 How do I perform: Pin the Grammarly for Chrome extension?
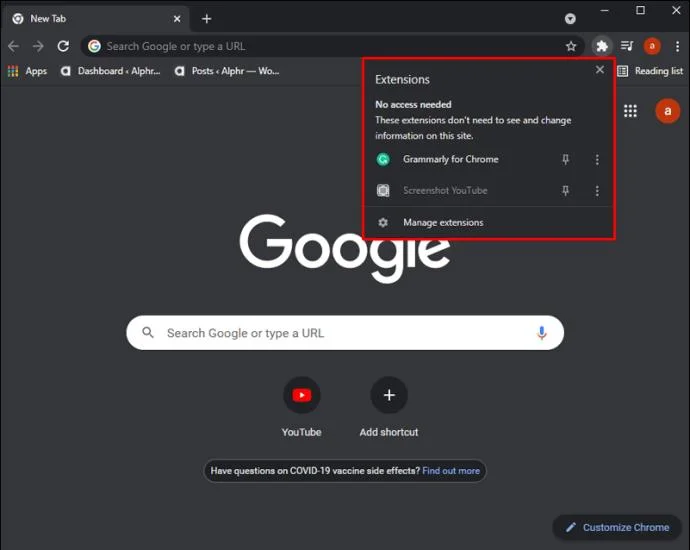tap(565, 159)
